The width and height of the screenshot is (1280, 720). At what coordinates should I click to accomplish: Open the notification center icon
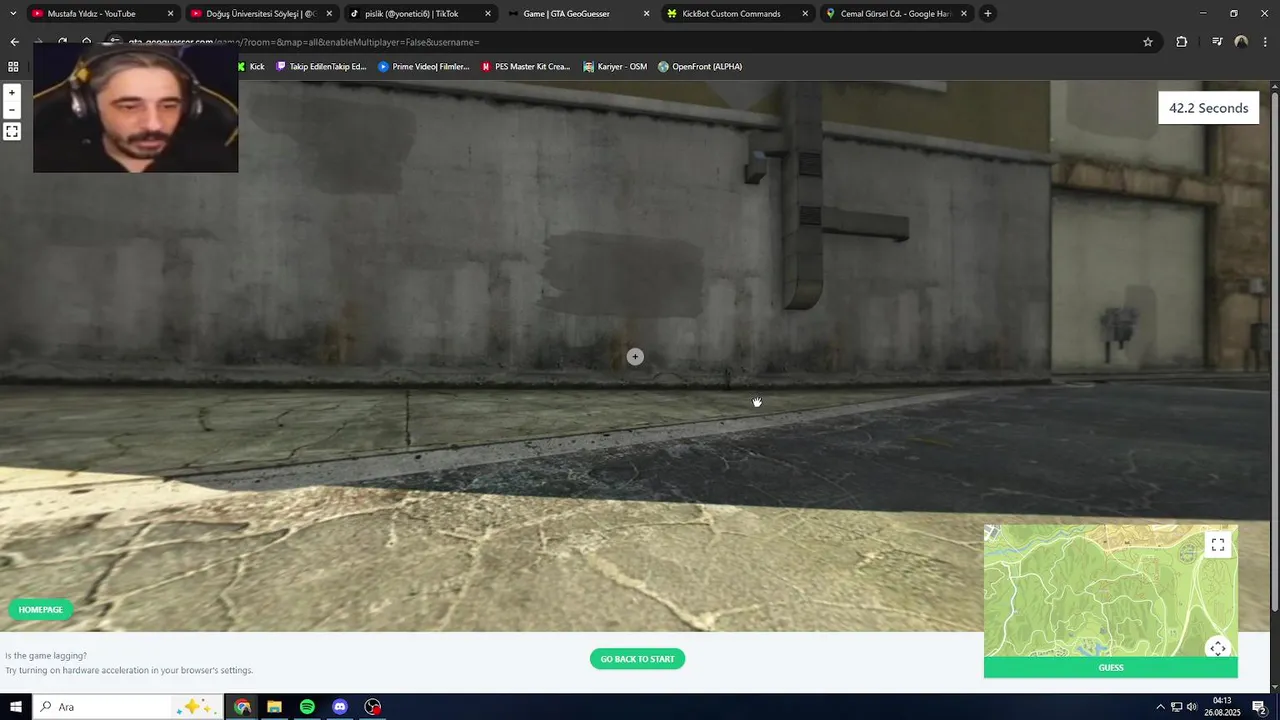(1259, 707)
